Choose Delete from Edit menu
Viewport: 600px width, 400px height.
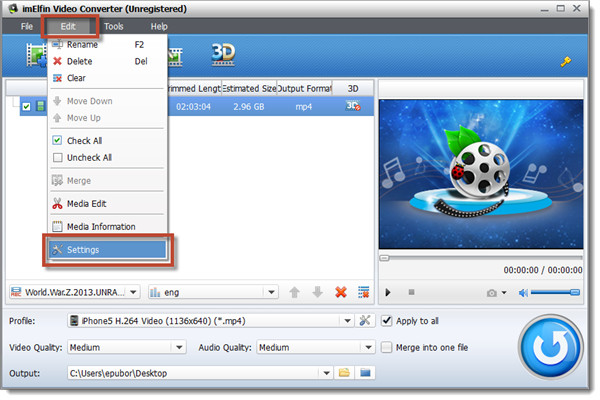(108, 61)
